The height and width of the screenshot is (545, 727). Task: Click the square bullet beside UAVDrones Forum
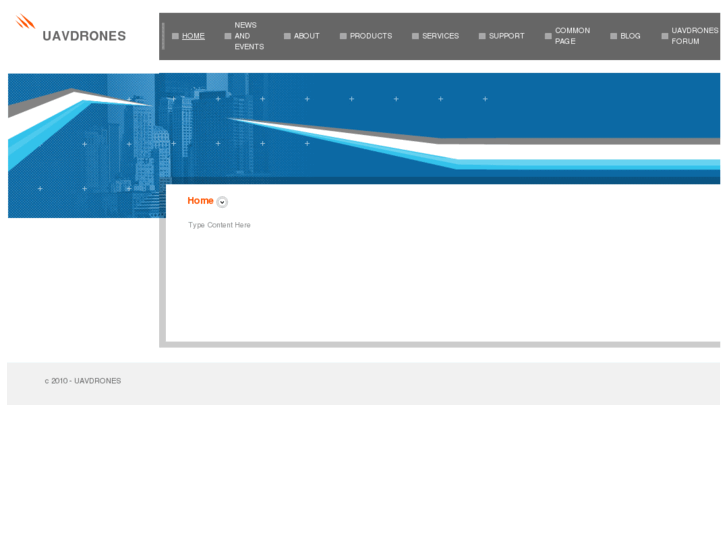pos(664,36)
